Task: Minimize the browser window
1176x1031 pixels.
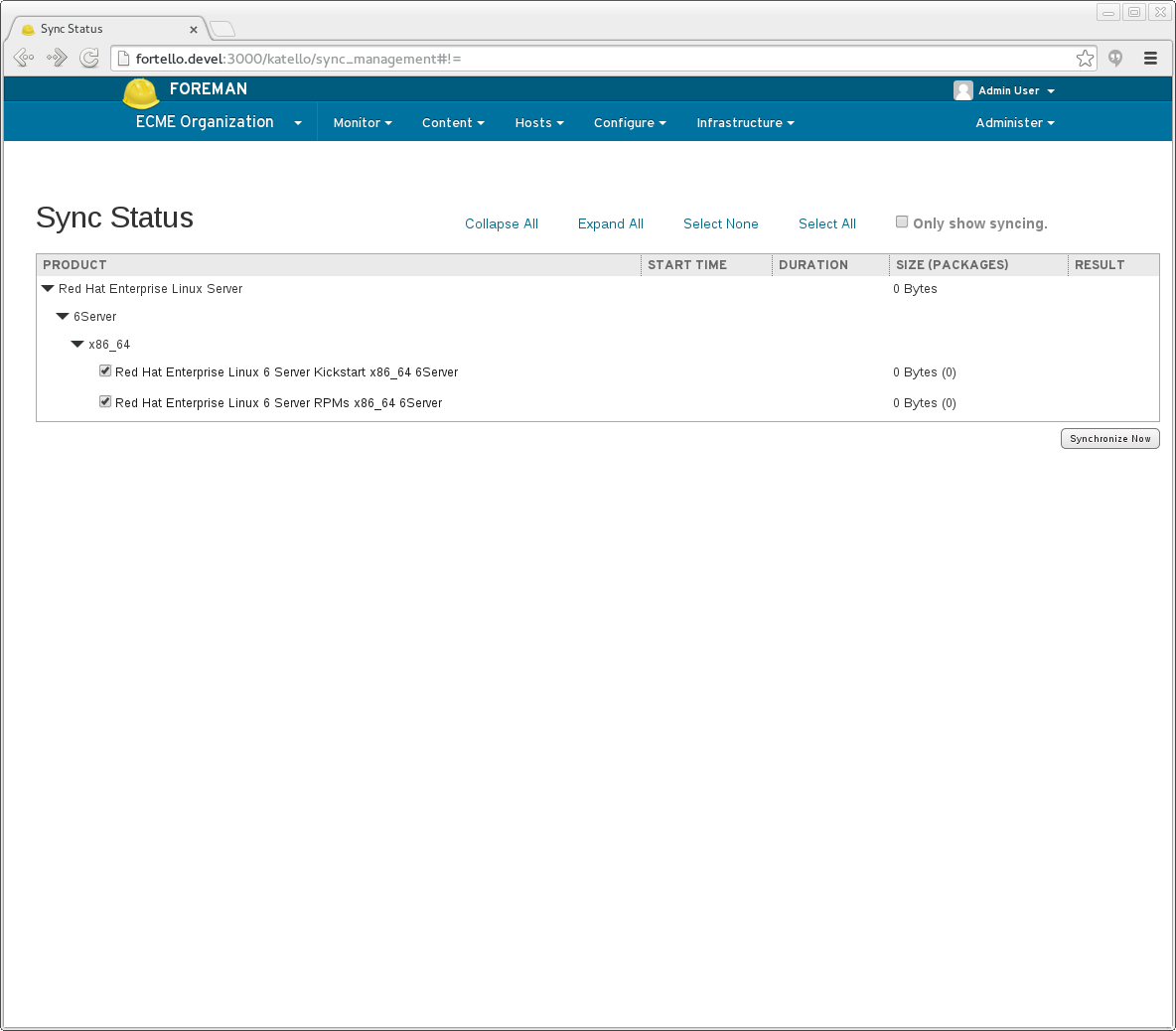Action: pyautogui.click(x=1107, y=12)
